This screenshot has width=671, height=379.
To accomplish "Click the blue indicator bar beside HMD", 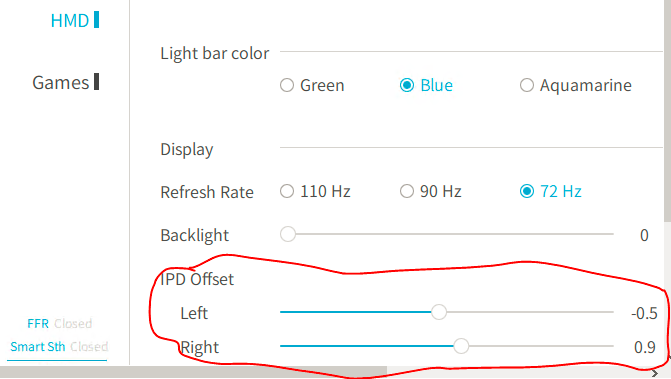I will (96, 20).
